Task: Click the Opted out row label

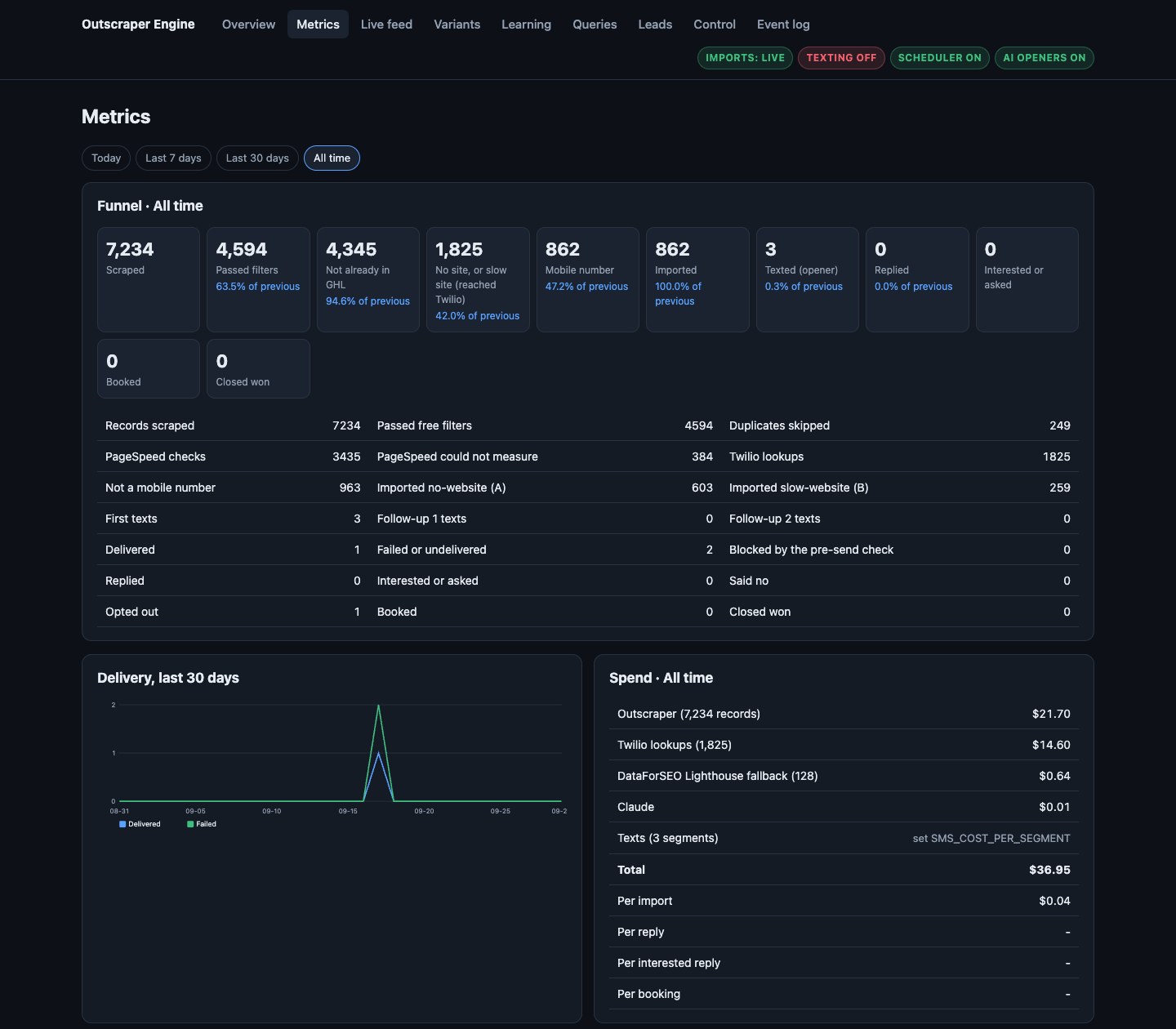Action: (131, 612)
